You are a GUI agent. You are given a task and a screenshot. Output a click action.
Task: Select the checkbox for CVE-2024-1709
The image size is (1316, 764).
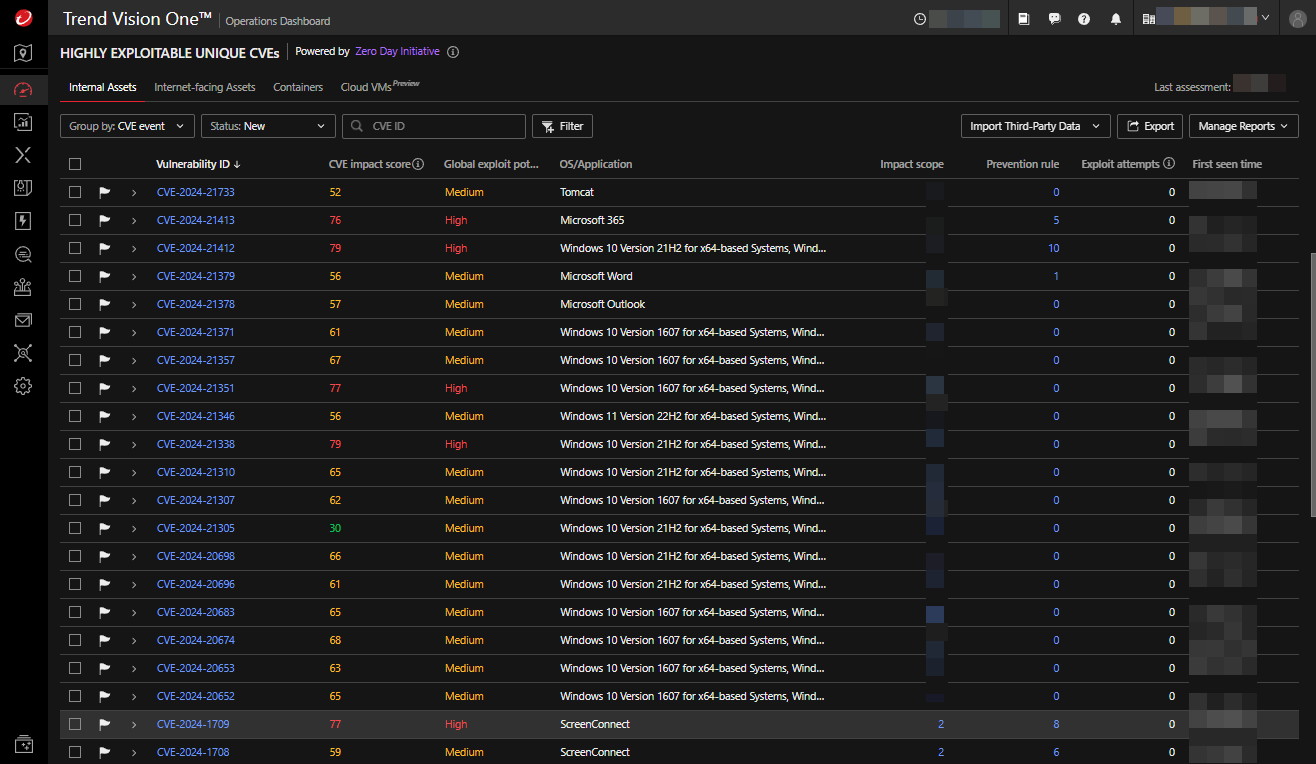pos(75,724)
